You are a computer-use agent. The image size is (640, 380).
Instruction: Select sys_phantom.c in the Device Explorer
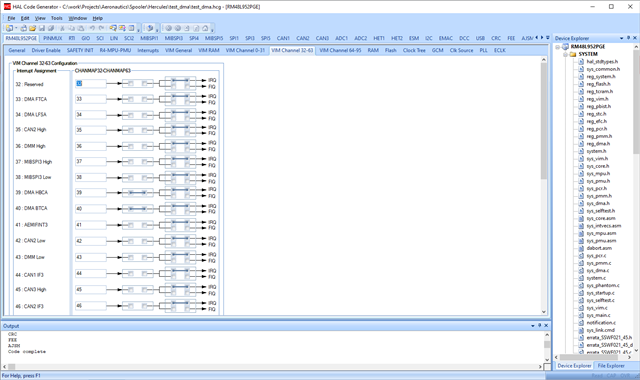click(x=603, y=285)
